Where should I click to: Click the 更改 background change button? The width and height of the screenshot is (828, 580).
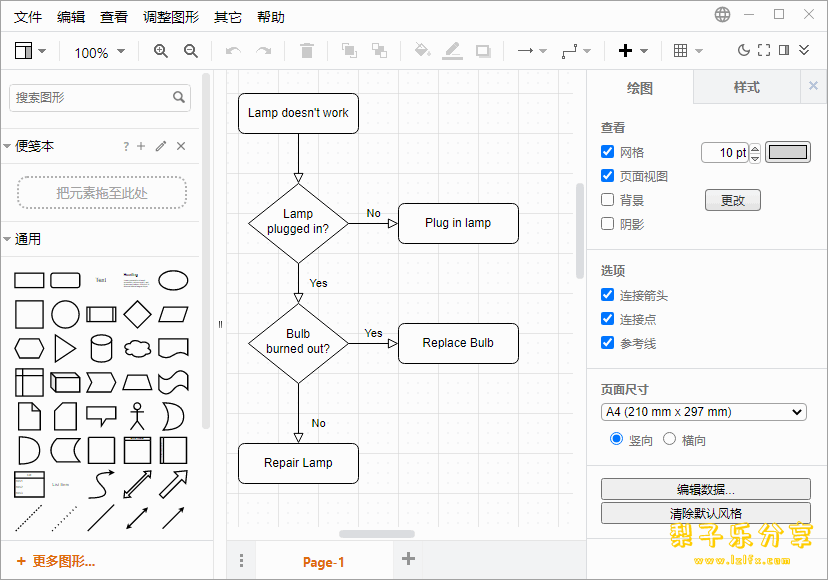[x=732, y=200]
